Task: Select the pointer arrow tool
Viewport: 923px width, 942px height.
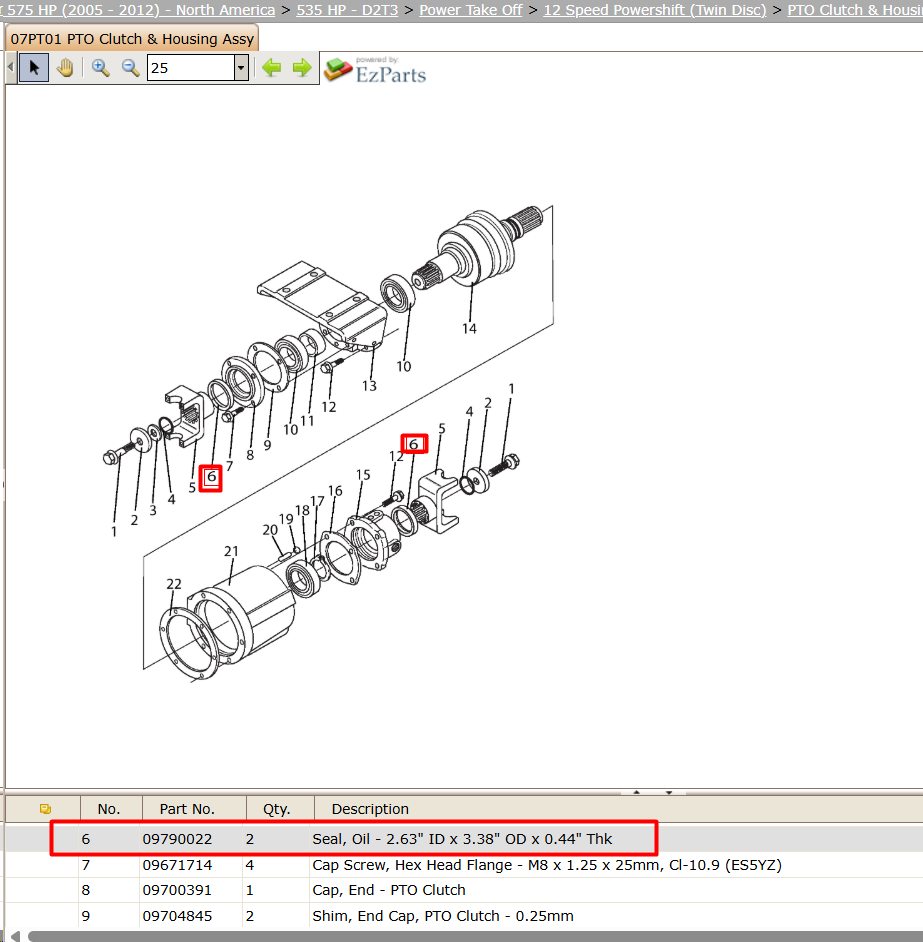Action: pos(34,67)
